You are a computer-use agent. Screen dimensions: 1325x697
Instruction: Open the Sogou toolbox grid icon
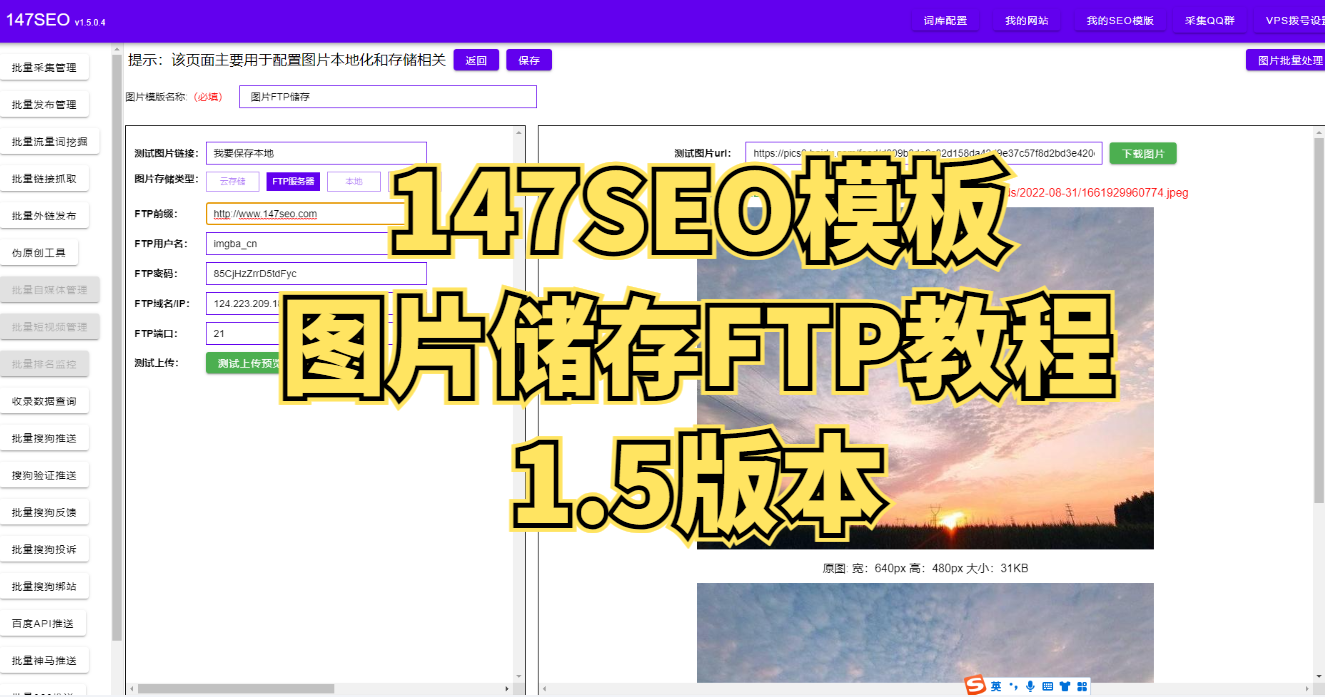pos(1081,686)
